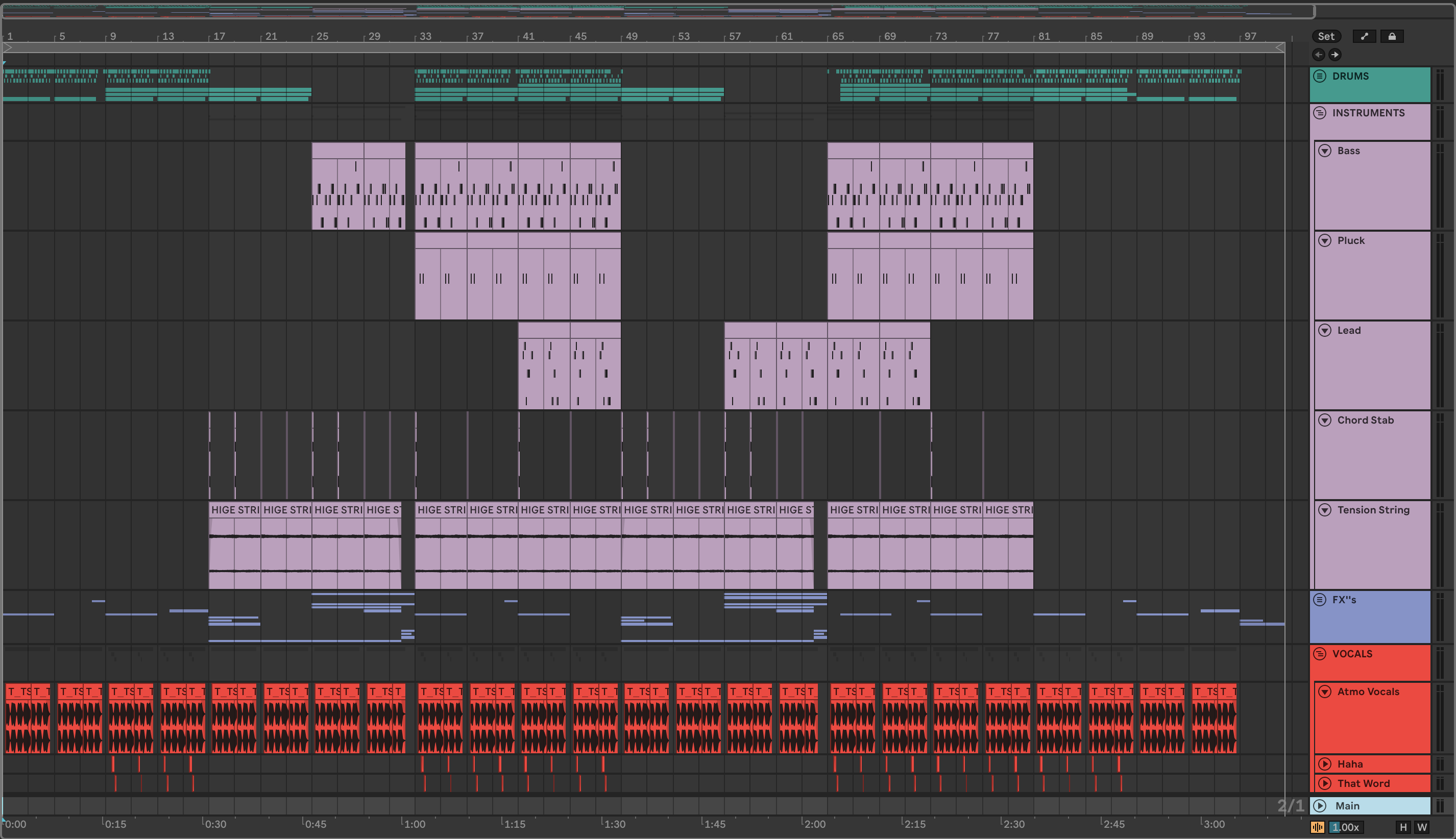This screenshot has height=839, width=1456.
Task: Click the lock envelopes icon
Action: [x=1392, y=36]
